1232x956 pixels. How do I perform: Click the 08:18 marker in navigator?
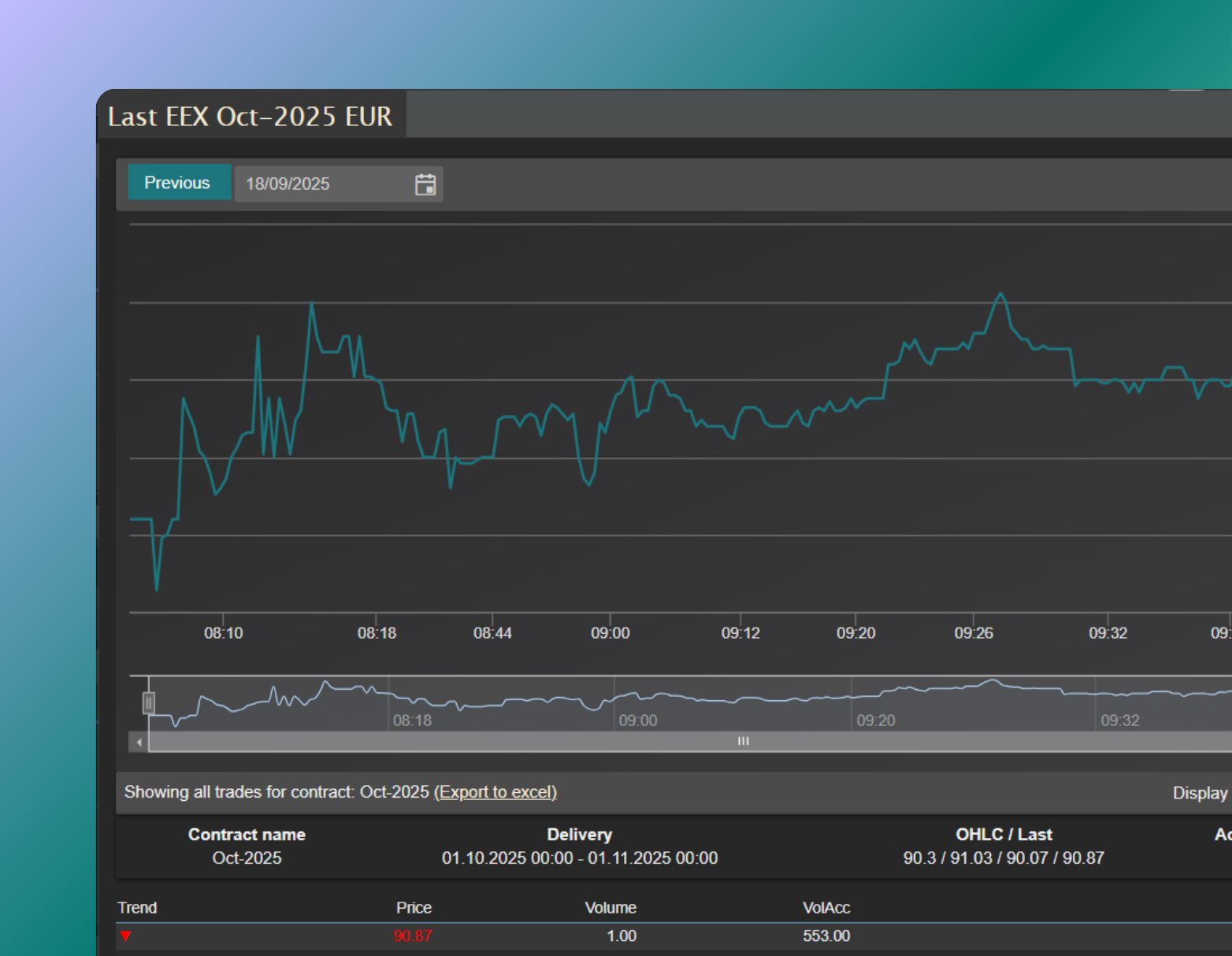click(x=412, y=721)
